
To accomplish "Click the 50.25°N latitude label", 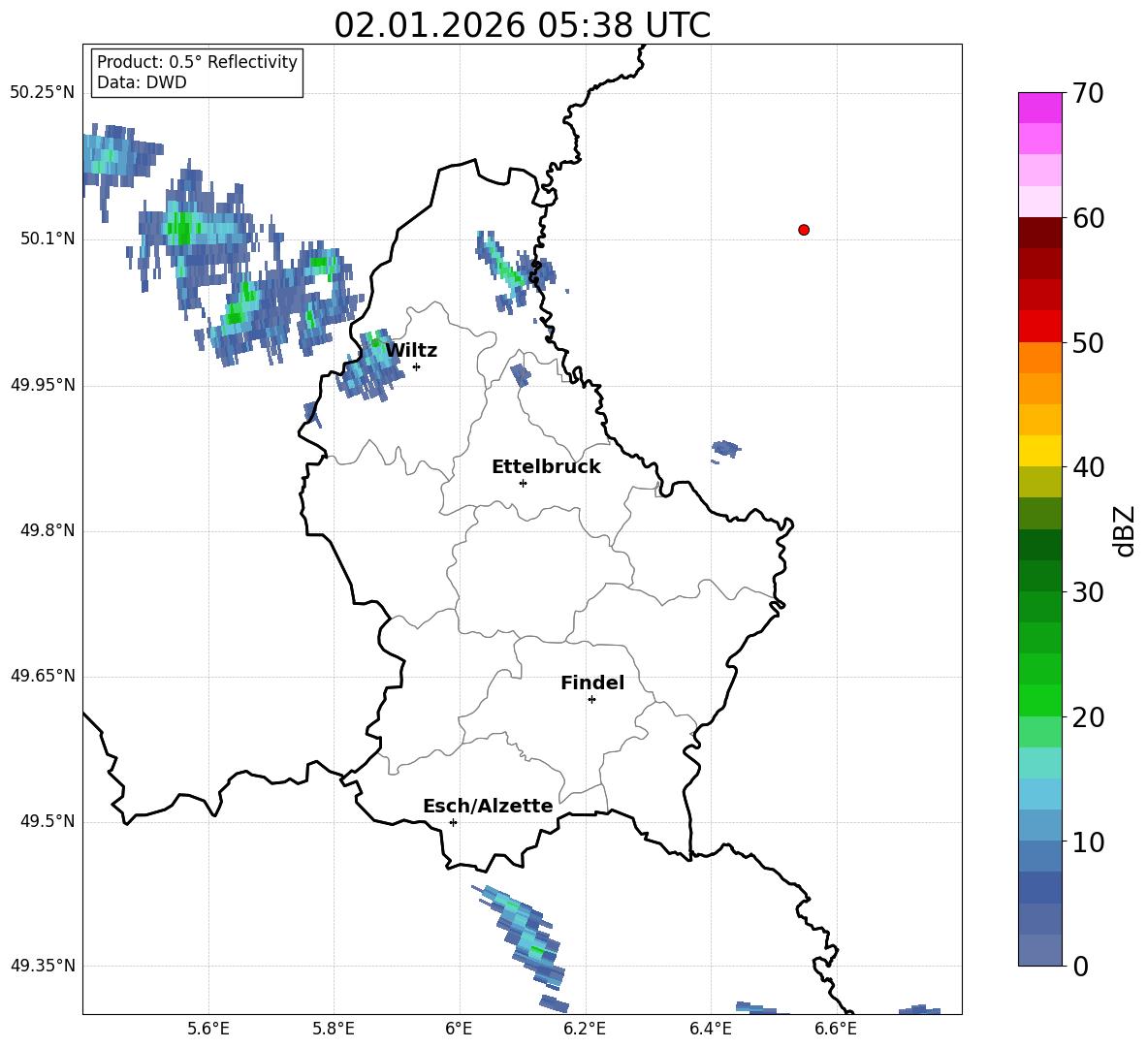I will pyautogui.click(x=43, y=93).
